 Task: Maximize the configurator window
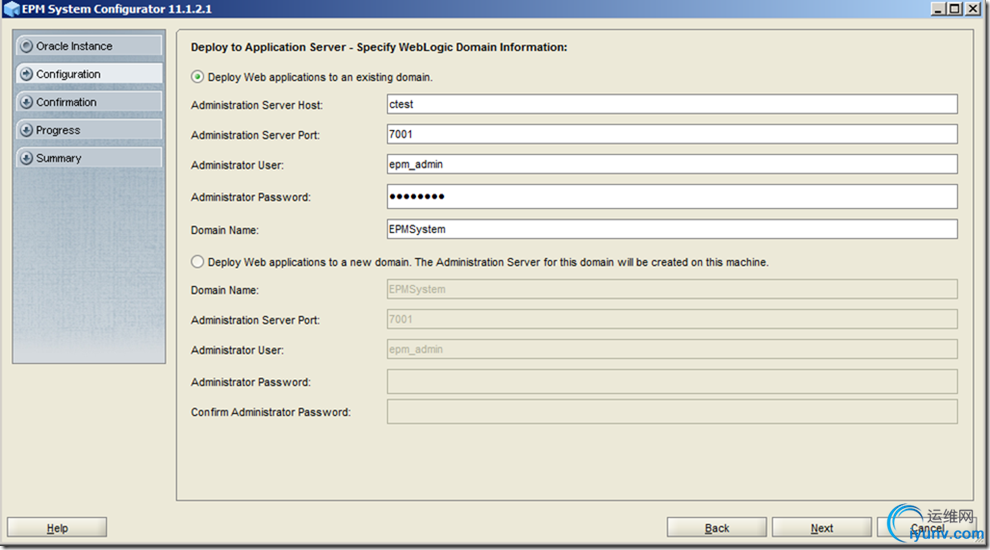[x=955, y=9]
